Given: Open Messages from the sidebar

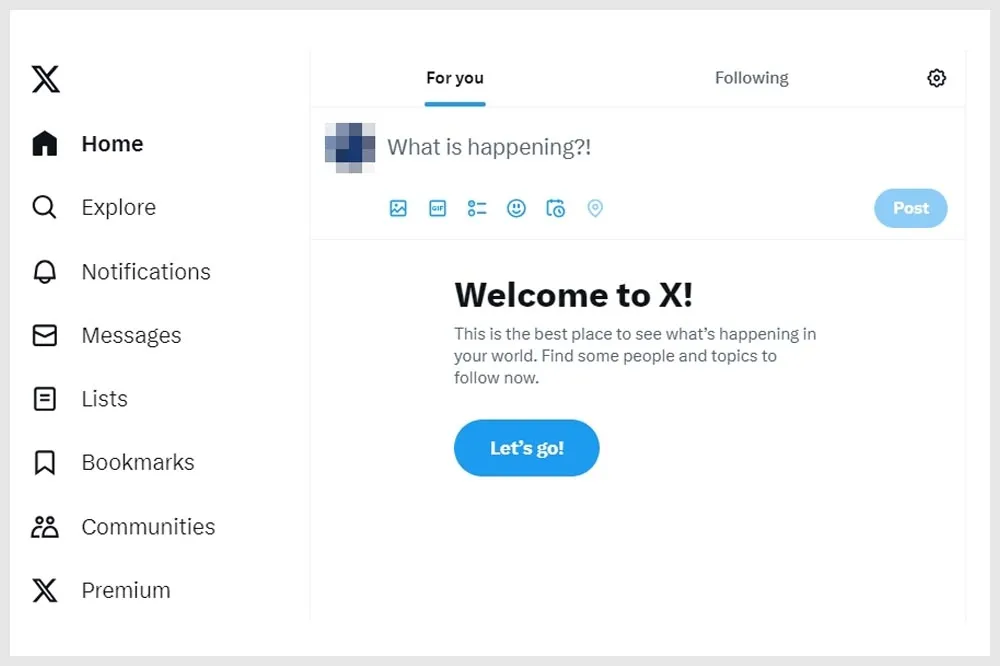Looking at the screenshot, I should pos(107,335).
